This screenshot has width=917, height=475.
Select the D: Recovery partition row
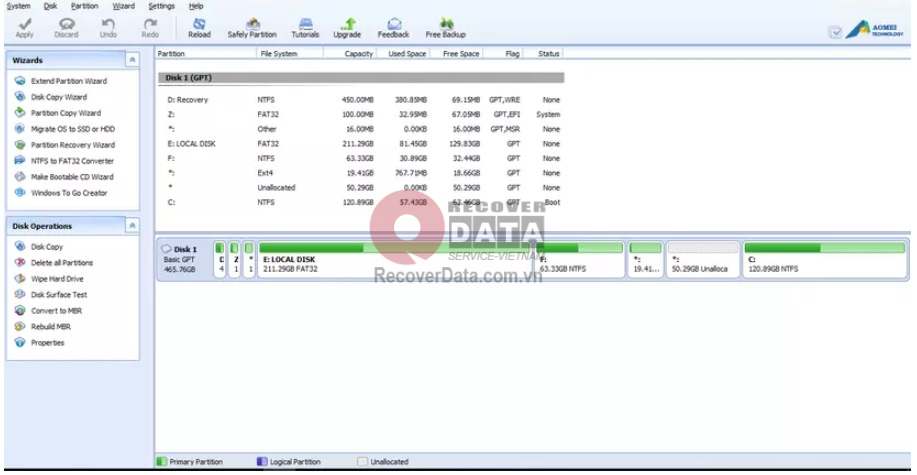[x=361, y=100]
